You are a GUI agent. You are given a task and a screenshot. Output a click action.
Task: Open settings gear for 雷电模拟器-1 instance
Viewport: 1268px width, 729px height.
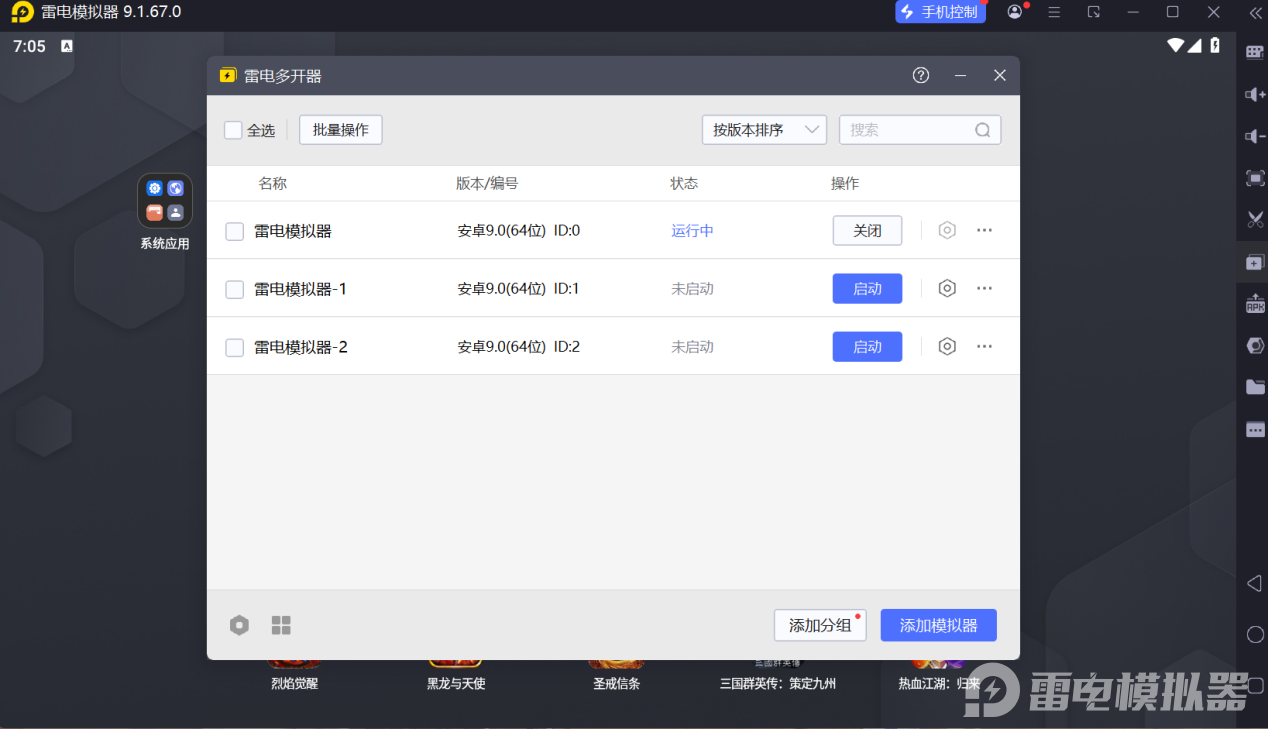[x=946, y=288]
